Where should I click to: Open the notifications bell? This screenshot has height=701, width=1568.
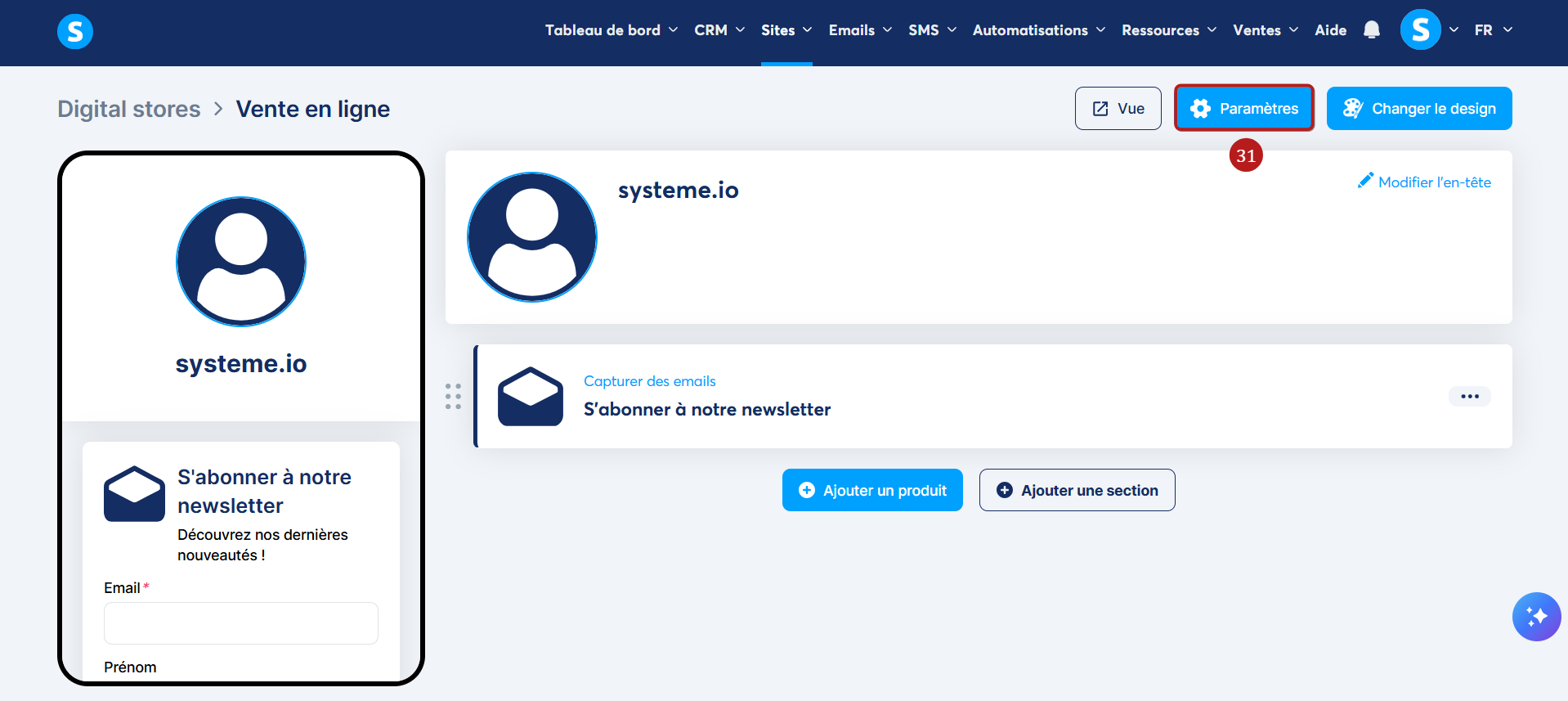coord(1372,30)
